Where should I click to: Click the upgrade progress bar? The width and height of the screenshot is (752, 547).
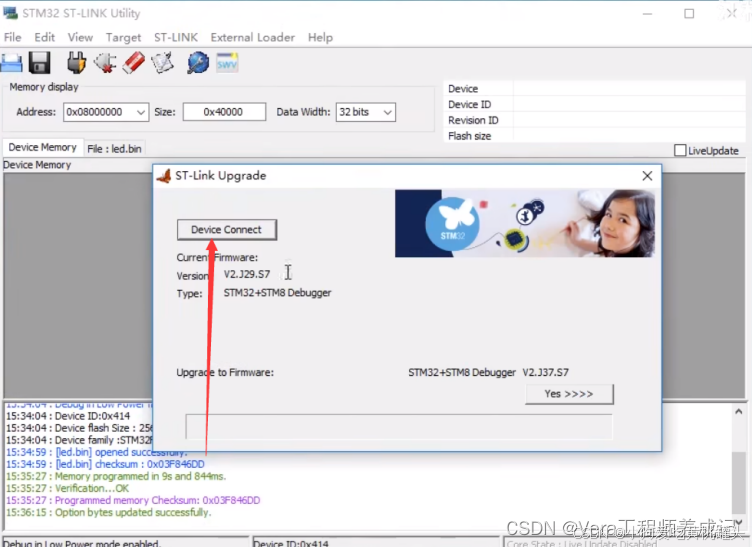tap(399, 427)
